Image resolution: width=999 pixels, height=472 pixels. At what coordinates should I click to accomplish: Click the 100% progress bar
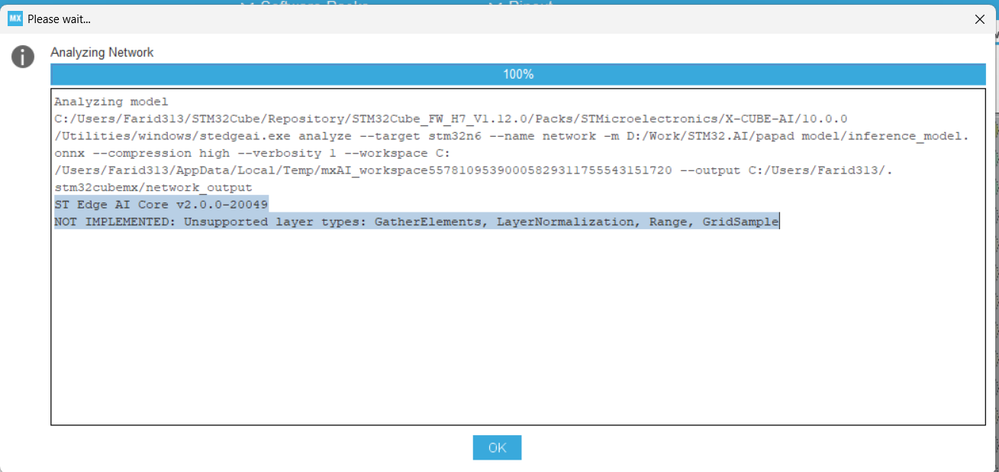click(x=518, y=75)
